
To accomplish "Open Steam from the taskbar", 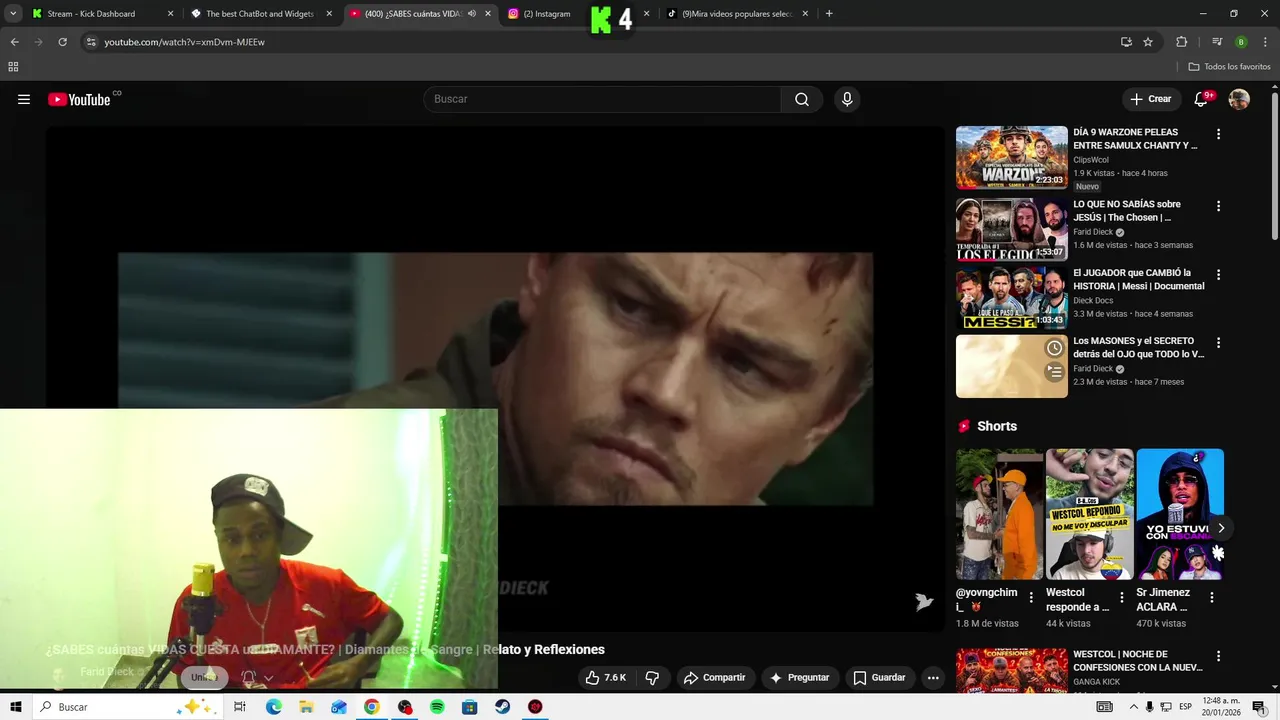I will point(502,707).
